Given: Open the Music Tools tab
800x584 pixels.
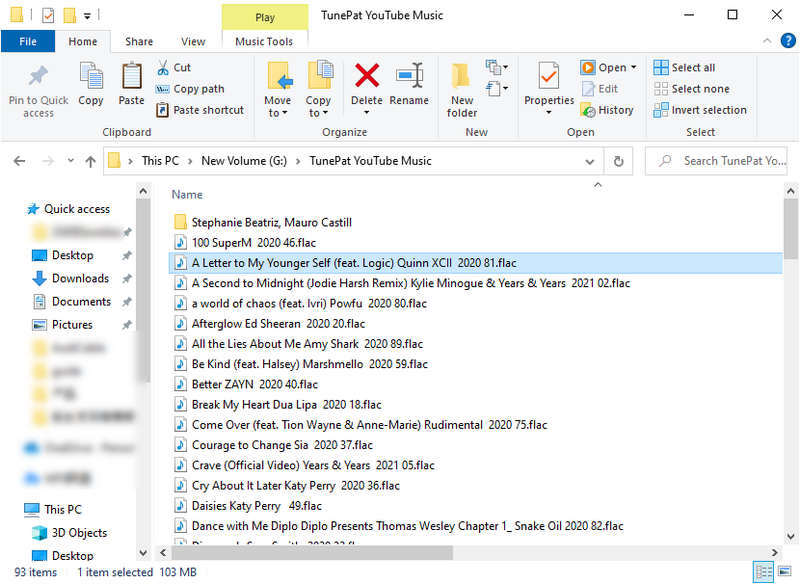Looking at the screenshot, I should [264, 41].
